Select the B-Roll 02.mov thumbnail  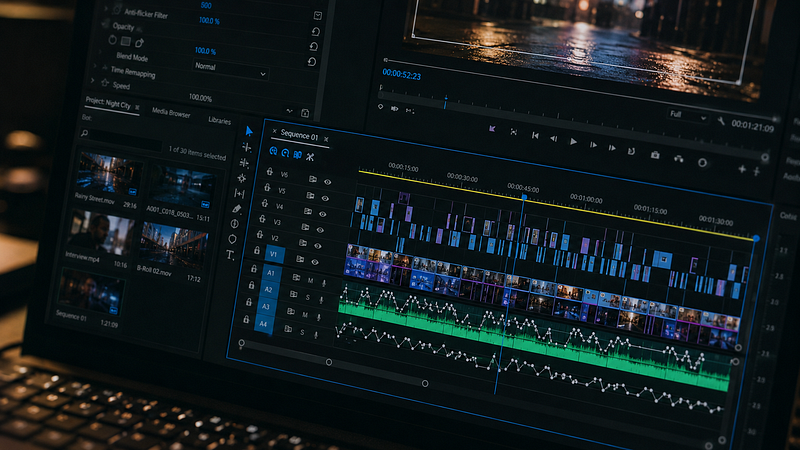point(173,244)
